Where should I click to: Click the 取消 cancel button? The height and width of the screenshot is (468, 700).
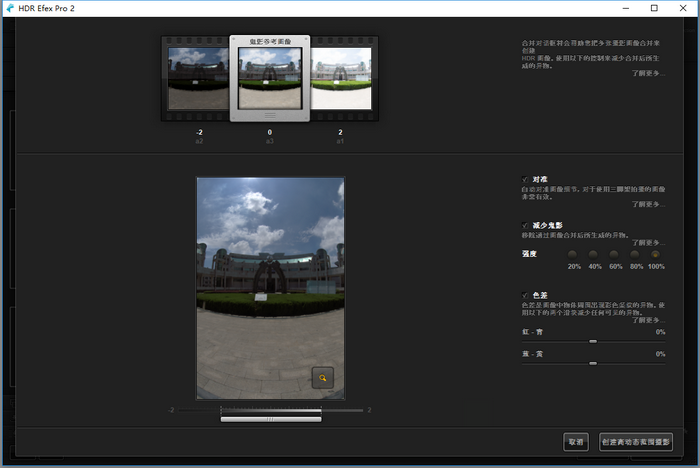pos(576,442)
